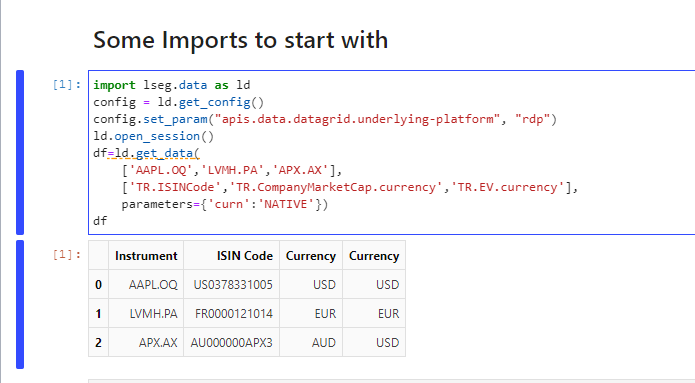Click the first Currency column header

click(x=311, y=256)
